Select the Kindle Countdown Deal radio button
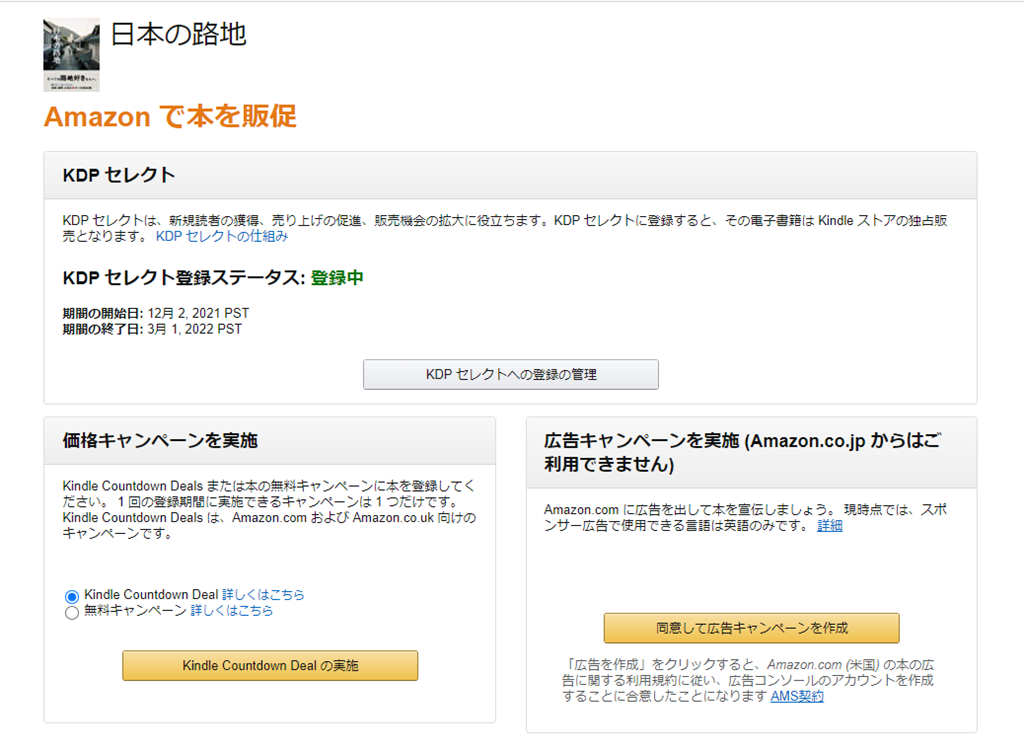This screenshot has height=751, width=1024. pyautogui.click(x=72, y=596)
